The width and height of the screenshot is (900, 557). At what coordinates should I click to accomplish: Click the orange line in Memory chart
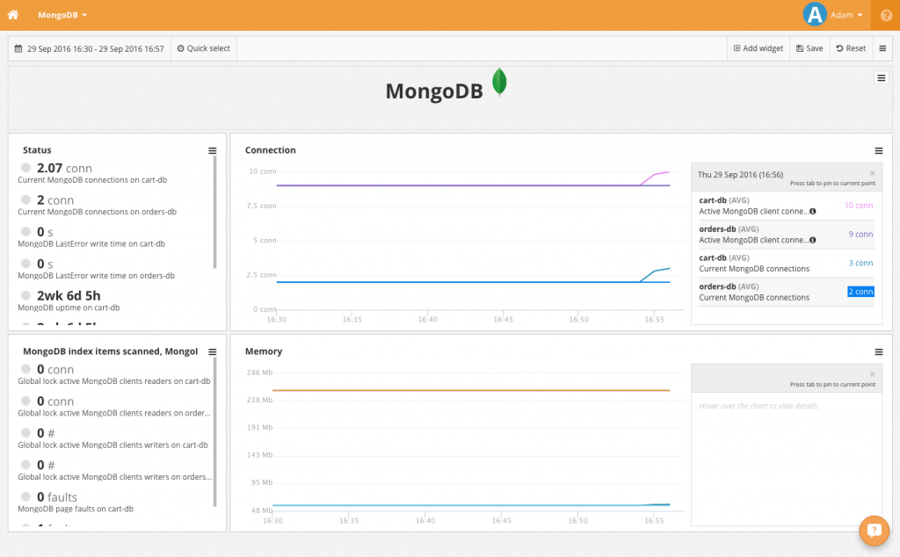click(471, 390)
